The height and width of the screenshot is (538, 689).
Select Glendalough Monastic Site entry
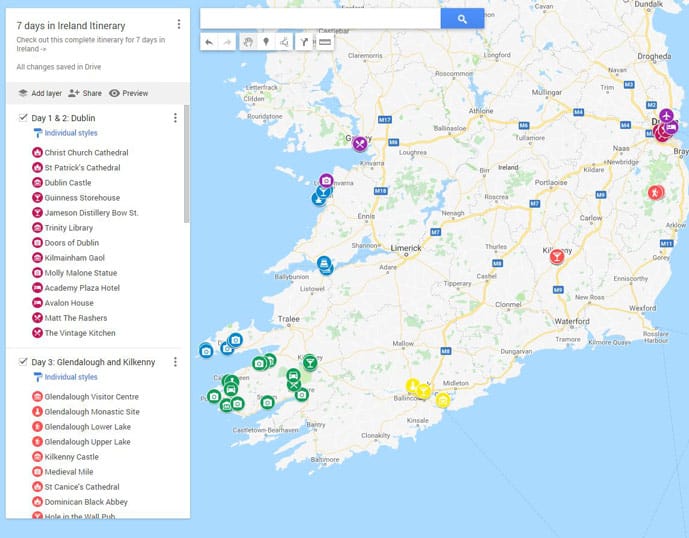[x=86, y=411]
